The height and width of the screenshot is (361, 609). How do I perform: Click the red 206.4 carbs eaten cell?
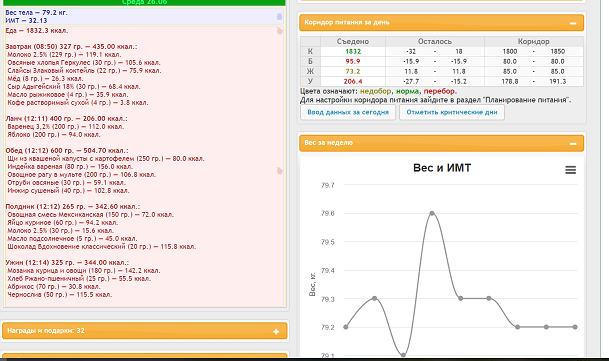(353, 82)
